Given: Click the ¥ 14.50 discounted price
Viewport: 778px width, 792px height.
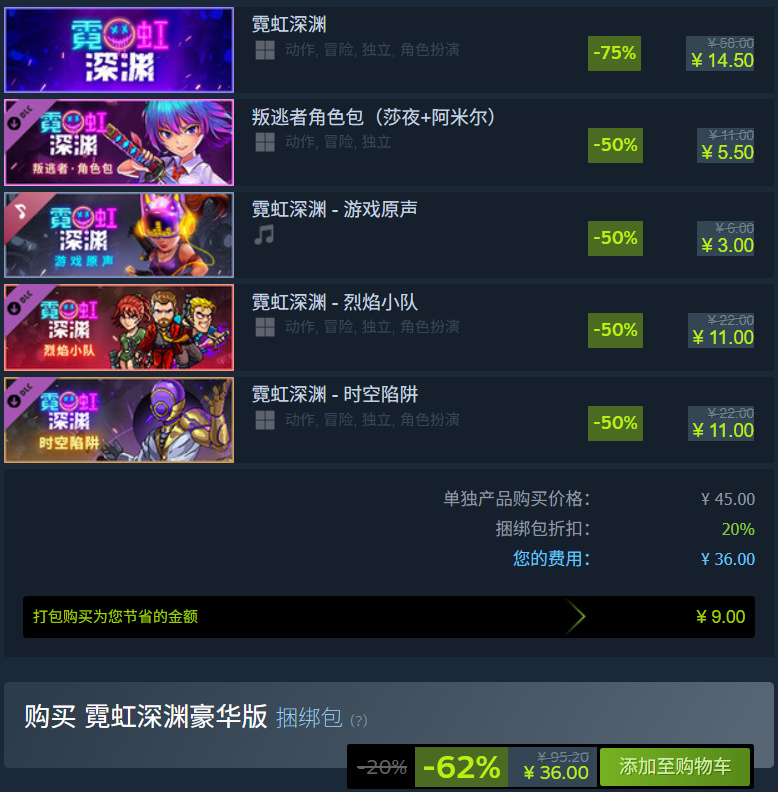Looking at the screenshot, I should tap(722, 61).
